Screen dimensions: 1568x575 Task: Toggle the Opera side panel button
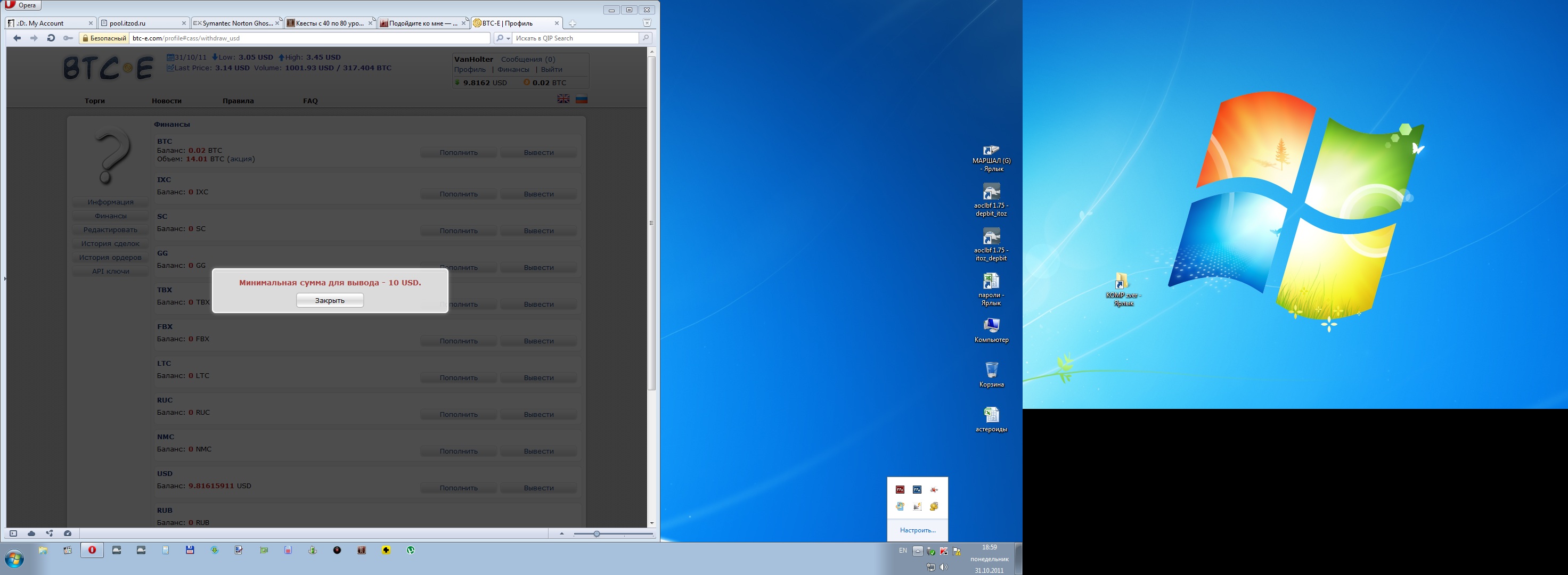tap(13, 533)
